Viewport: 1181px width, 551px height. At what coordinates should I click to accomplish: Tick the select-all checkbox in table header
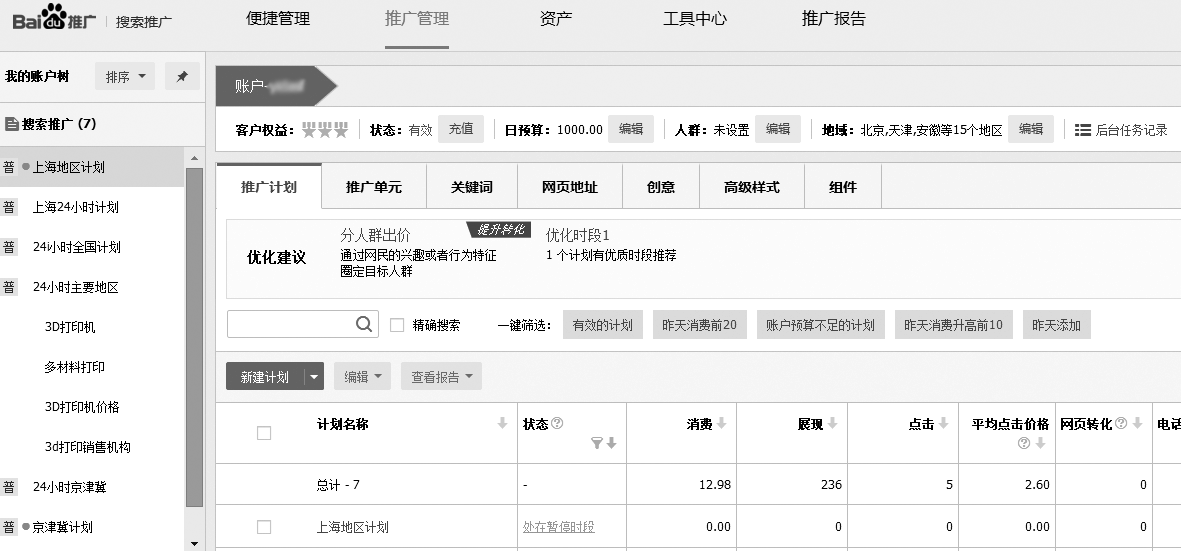point(264,433)
